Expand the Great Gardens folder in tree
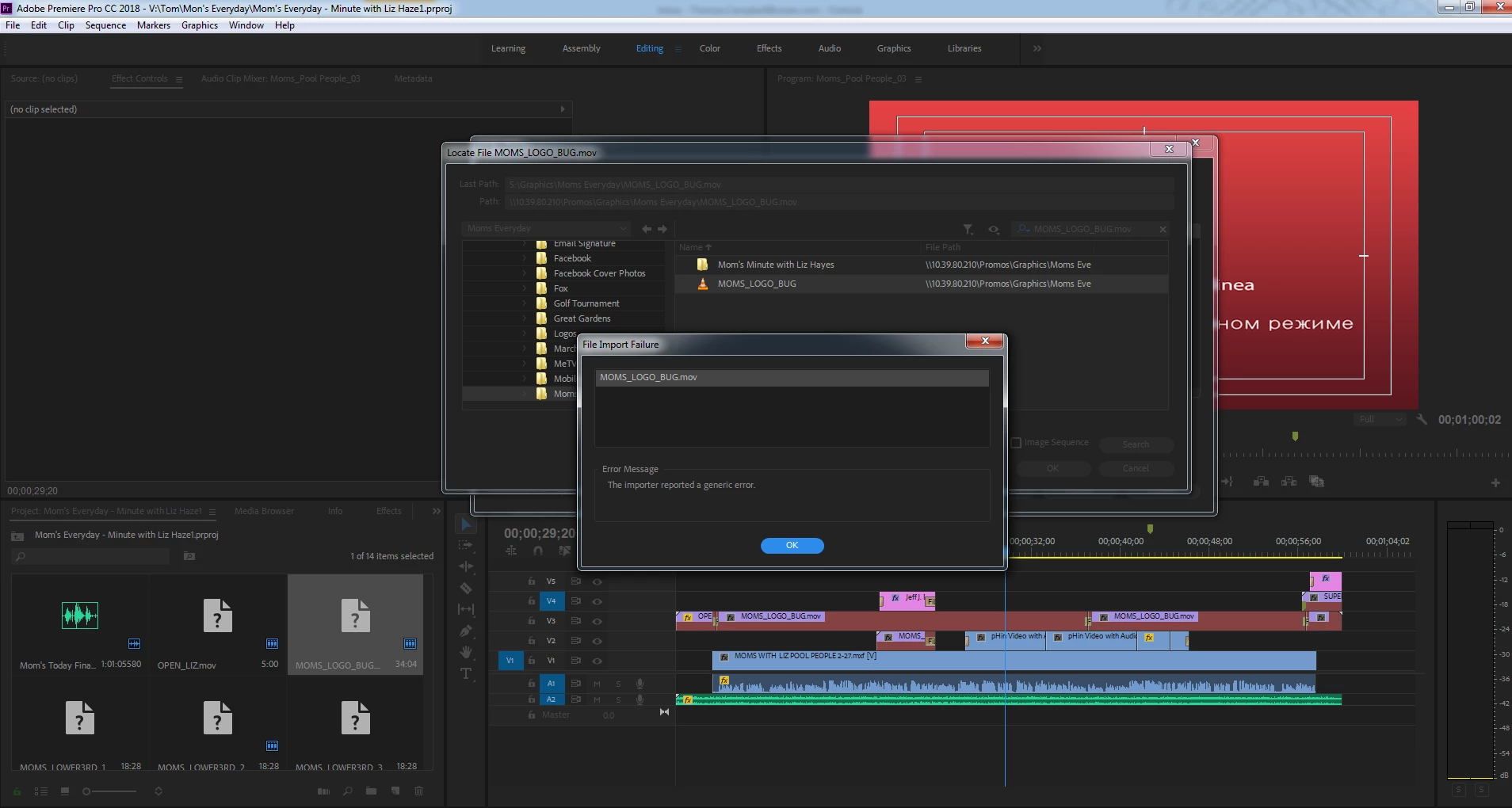This screenshot has width=1512, height=808. point(524,318)
